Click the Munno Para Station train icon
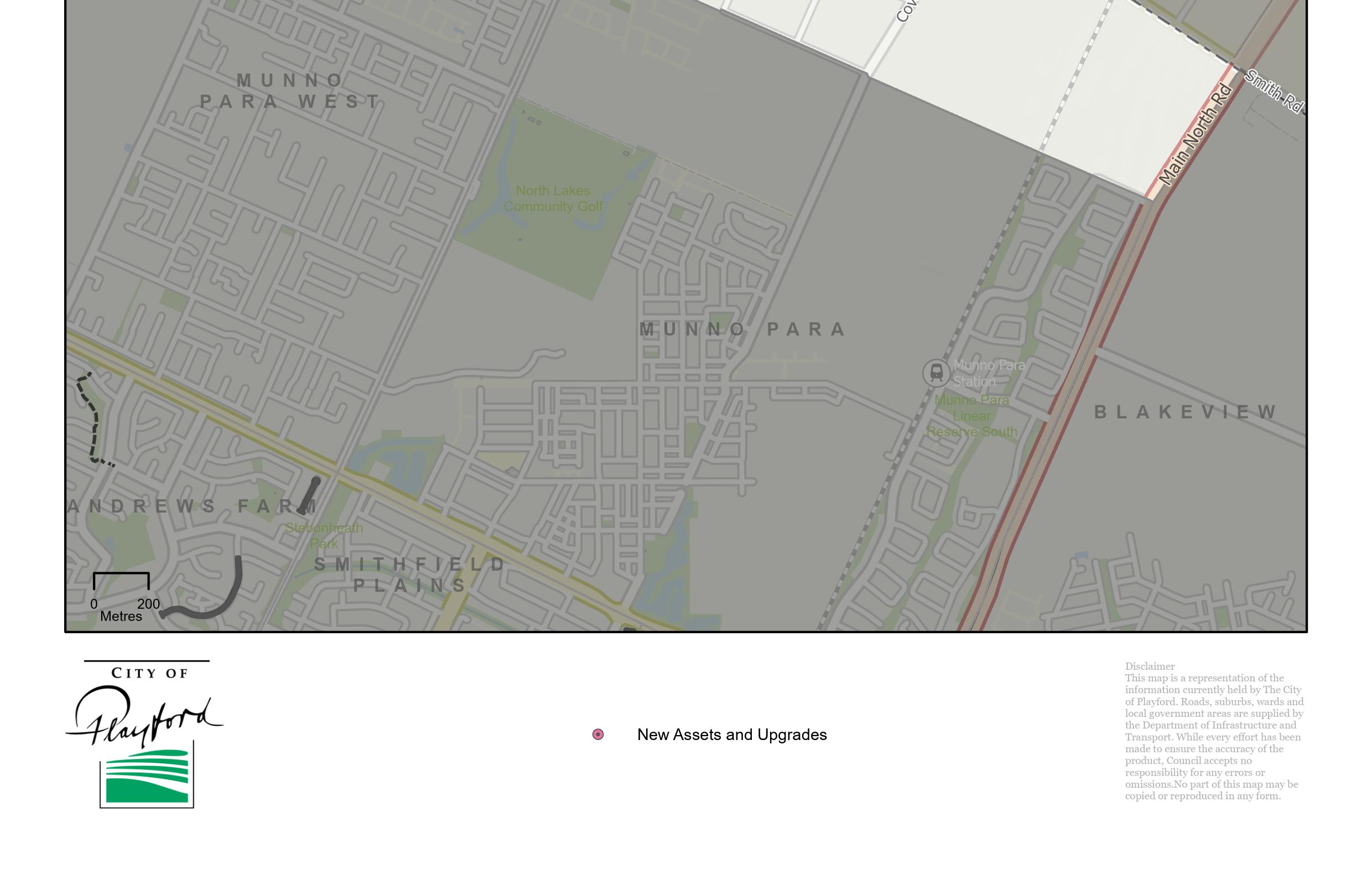1372x874 pixels. (x=936, y=373)
